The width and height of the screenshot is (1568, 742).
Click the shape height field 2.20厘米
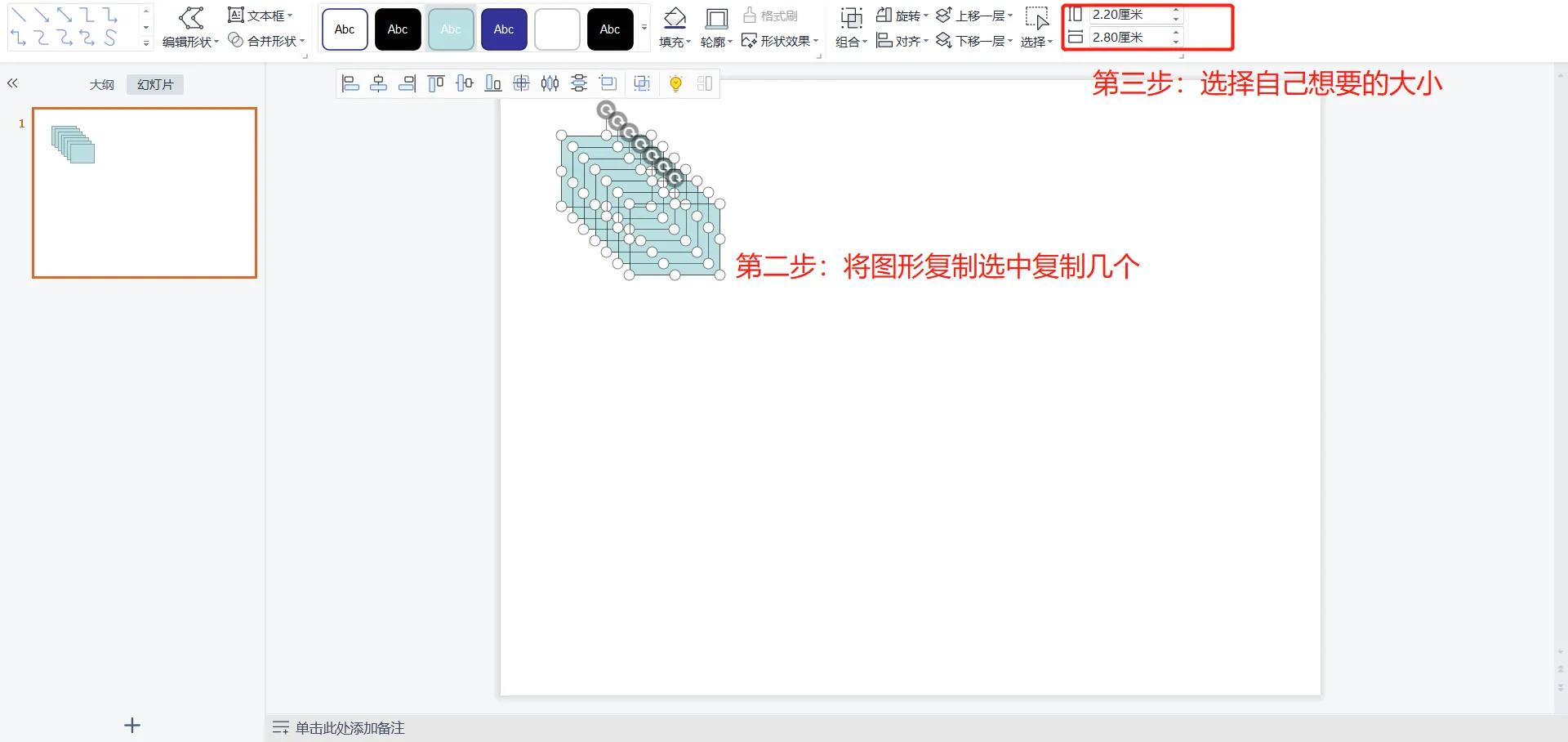click(x=1129, y=15)
